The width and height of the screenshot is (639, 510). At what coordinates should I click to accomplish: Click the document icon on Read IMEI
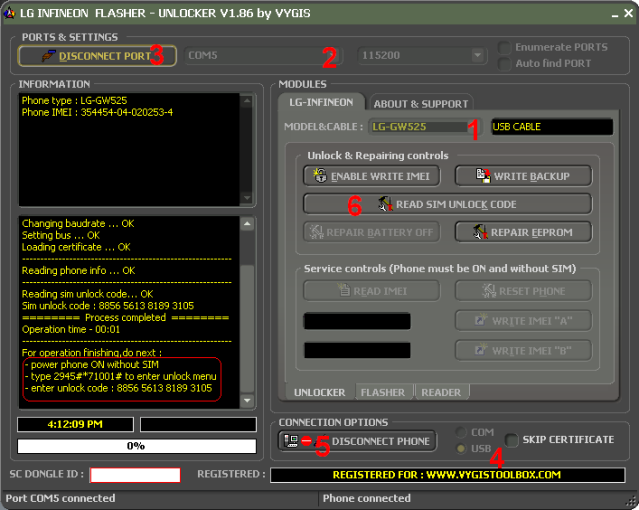pos(344,290)
